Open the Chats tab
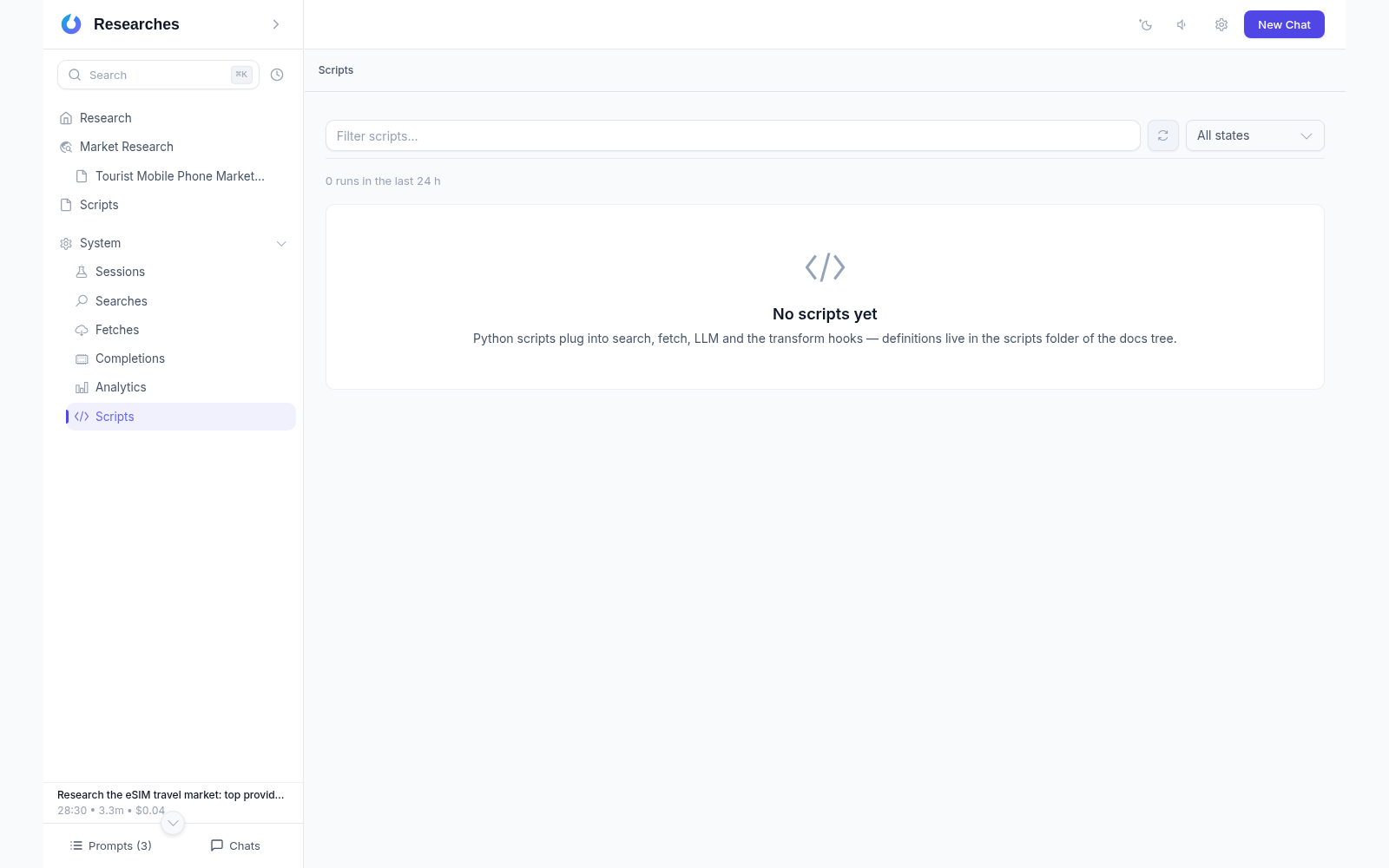This screenshot has width=1389, height=868. point(235,845)
